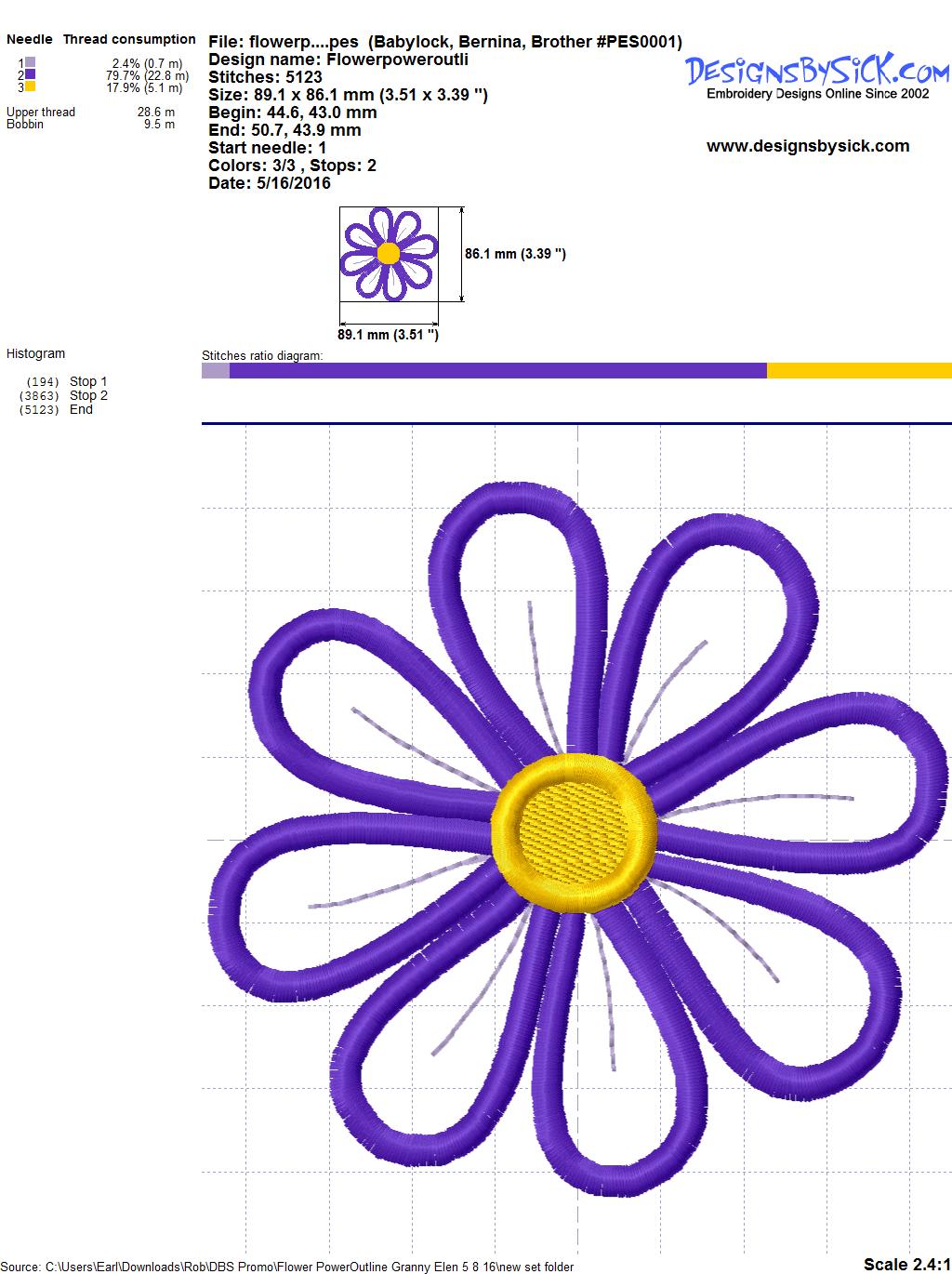
Task: Click the needle 2 dark purple swatch
Action: click(30, 74)
